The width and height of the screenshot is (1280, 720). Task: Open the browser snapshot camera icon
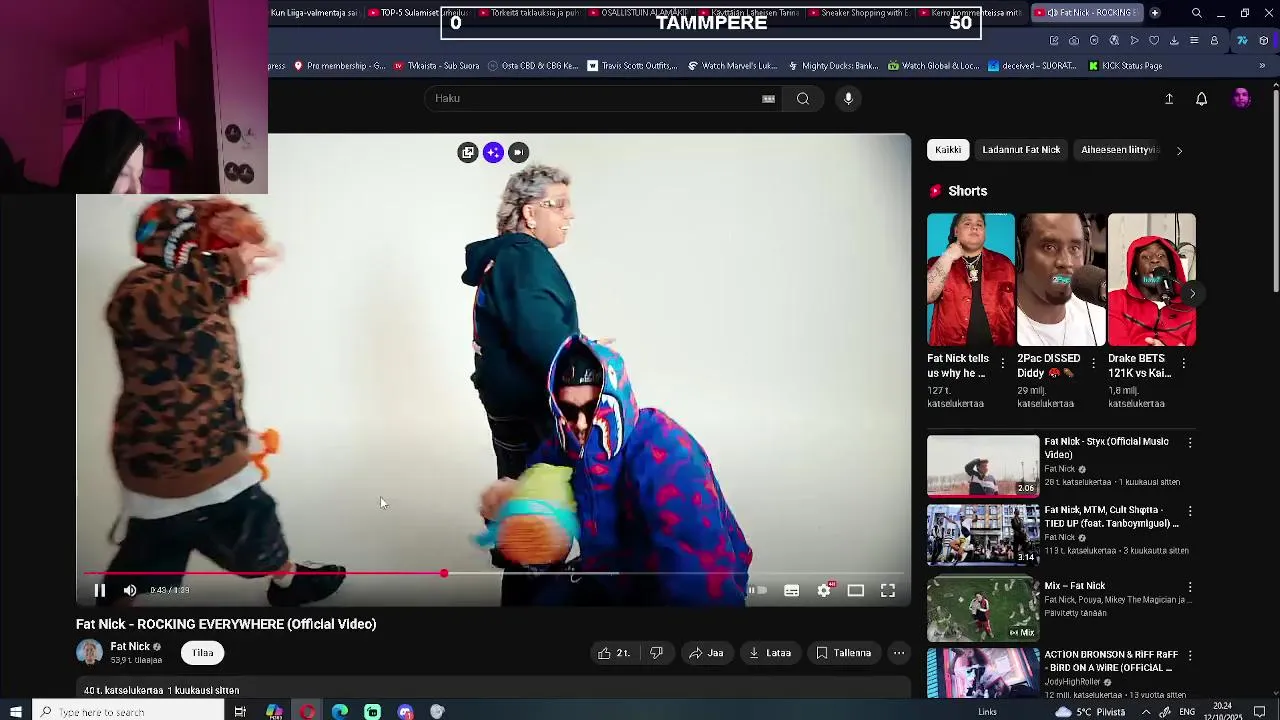click(x=1074, y=41)
